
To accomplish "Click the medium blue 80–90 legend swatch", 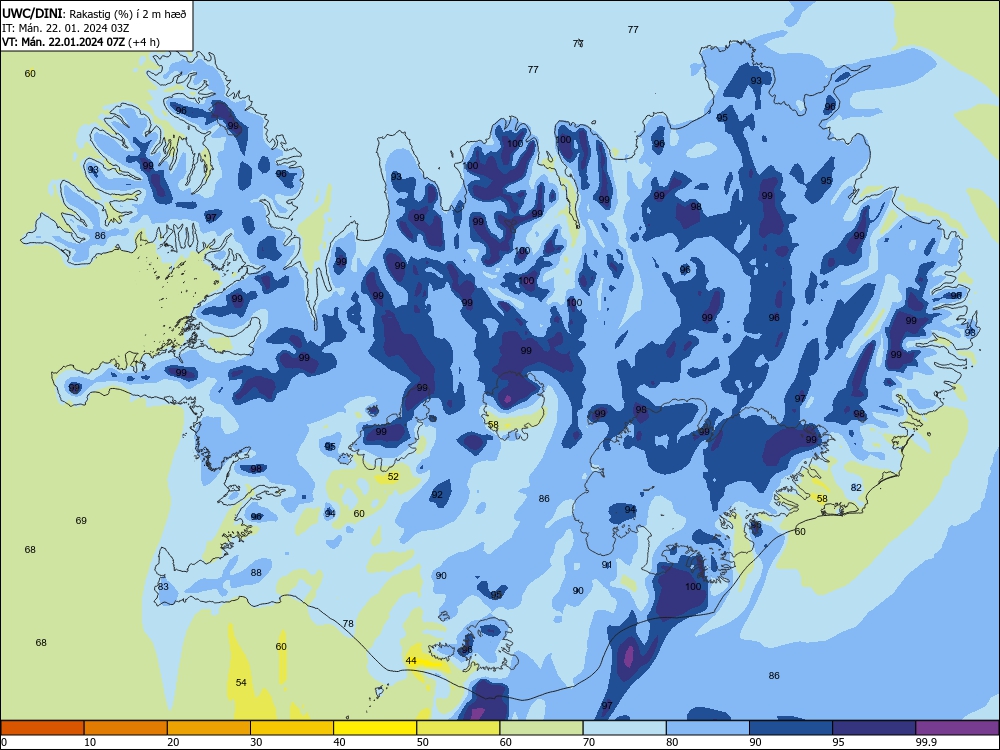I will coord(708,728).
